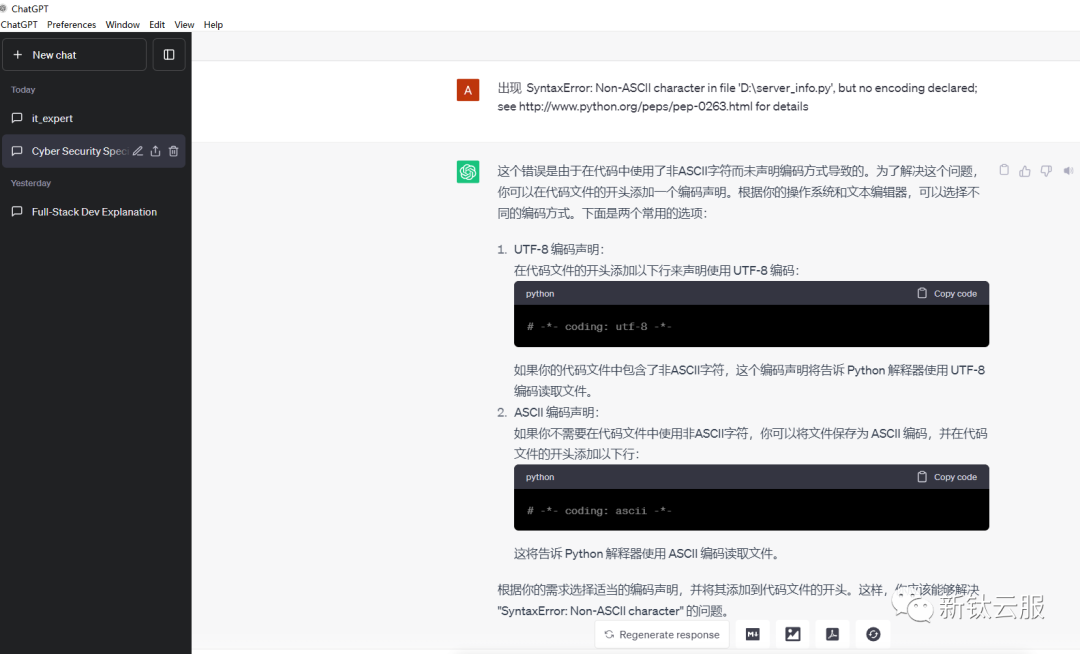Click the plus icon in New chat

[18, 54]
